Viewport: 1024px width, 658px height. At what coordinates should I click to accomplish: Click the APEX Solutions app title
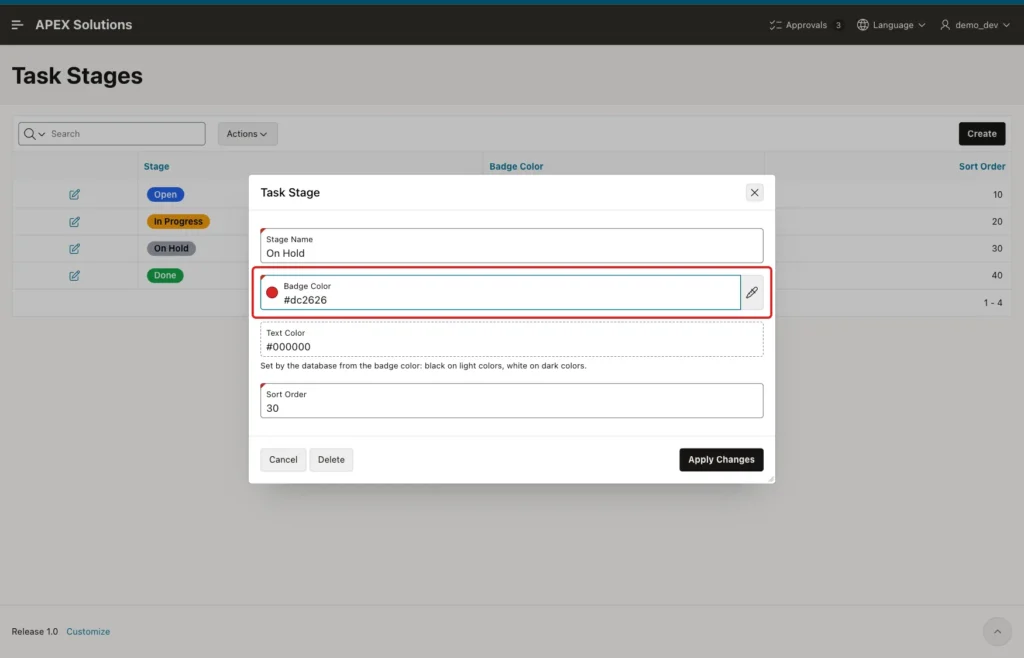click(84, 25)
